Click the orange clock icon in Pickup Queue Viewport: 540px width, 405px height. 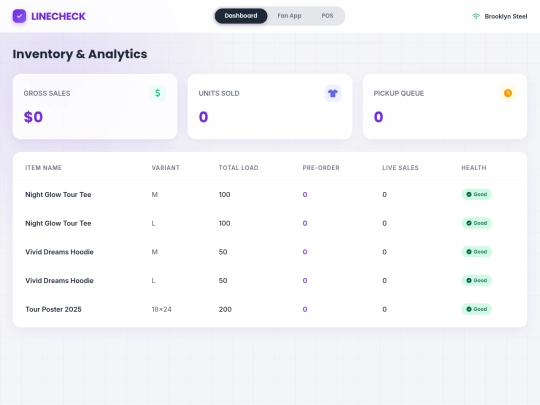click(508, 93)
